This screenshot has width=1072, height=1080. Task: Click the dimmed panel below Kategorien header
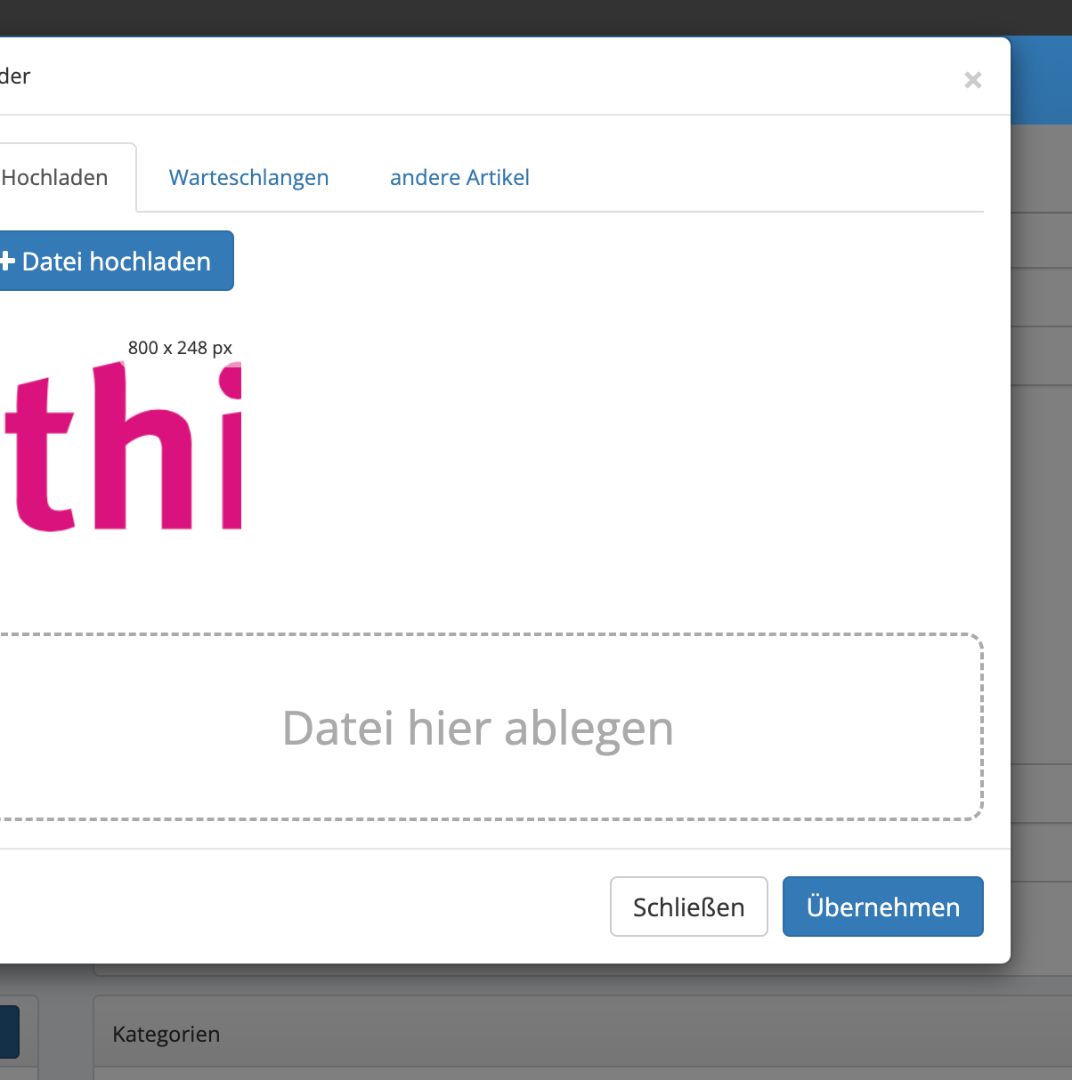pos(582,1074)
